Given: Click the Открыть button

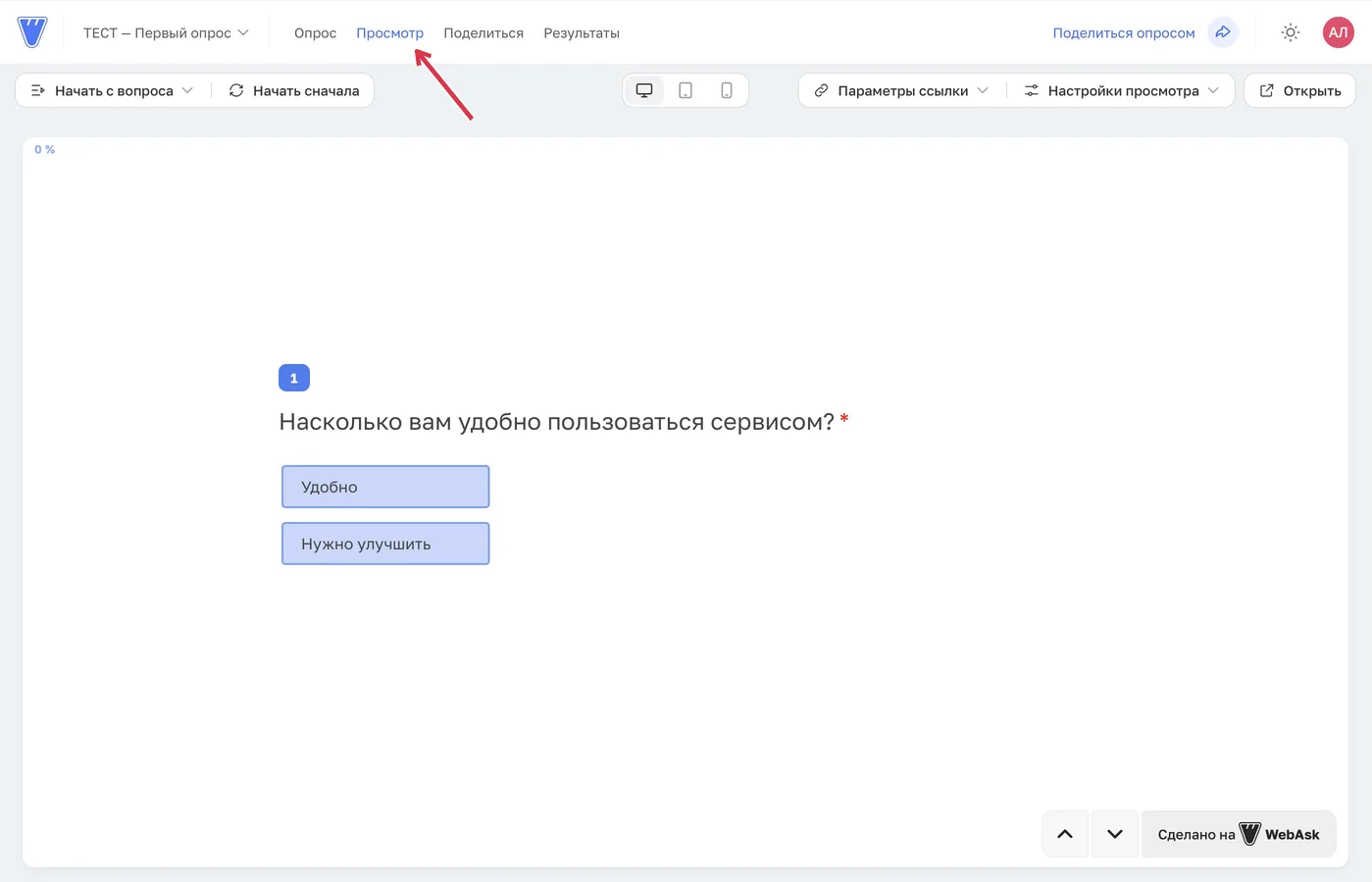Looking at the screenshot, I should point(1299,90).
